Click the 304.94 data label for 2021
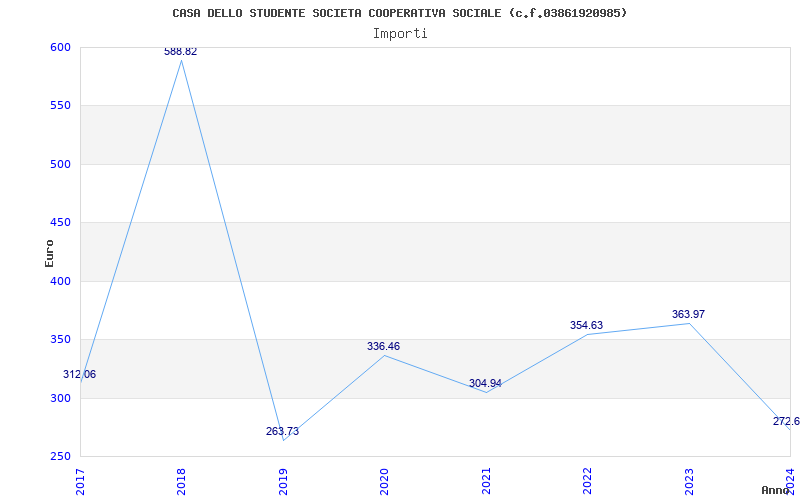 (485, 384)
